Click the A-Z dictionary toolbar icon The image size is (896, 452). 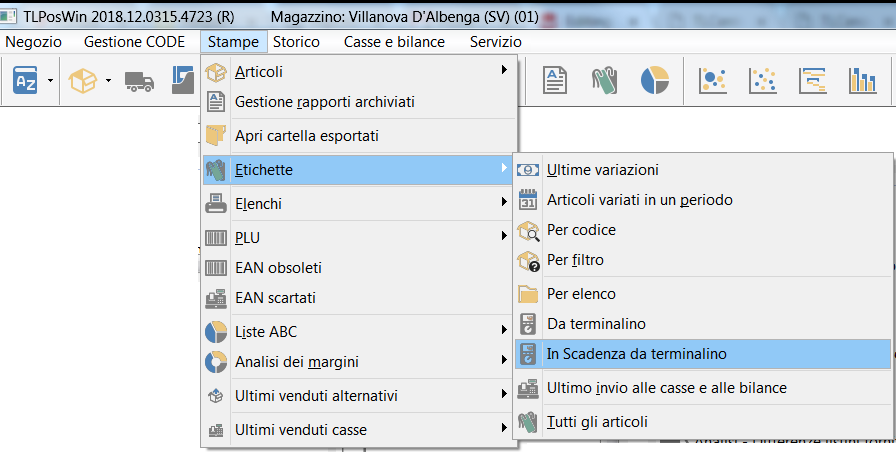tap(25, 81)
